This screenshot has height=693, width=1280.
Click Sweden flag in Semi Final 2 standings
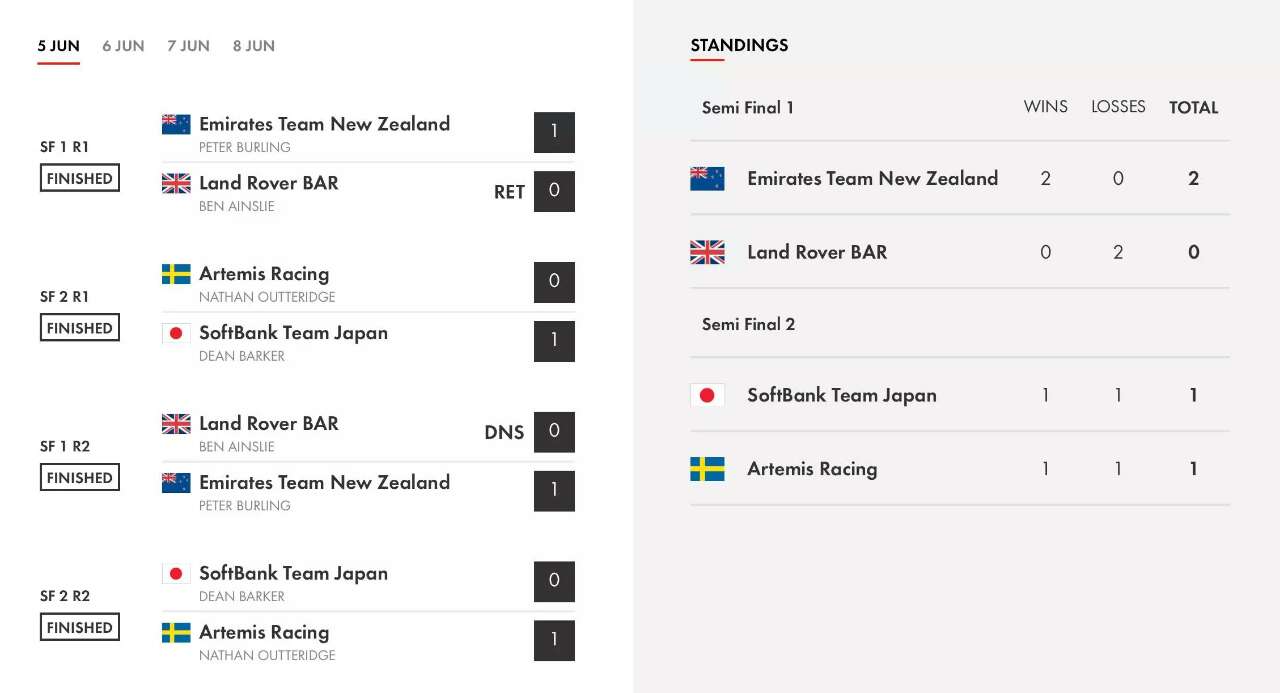pyautogui.click(x=707, y=469)
